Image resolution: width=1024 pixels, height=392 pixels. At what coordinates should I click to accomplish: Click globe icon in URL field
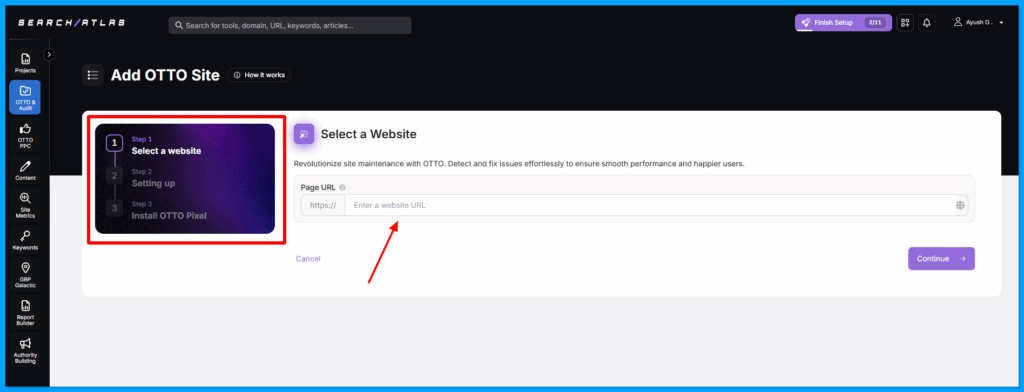(x=960, y=205)
